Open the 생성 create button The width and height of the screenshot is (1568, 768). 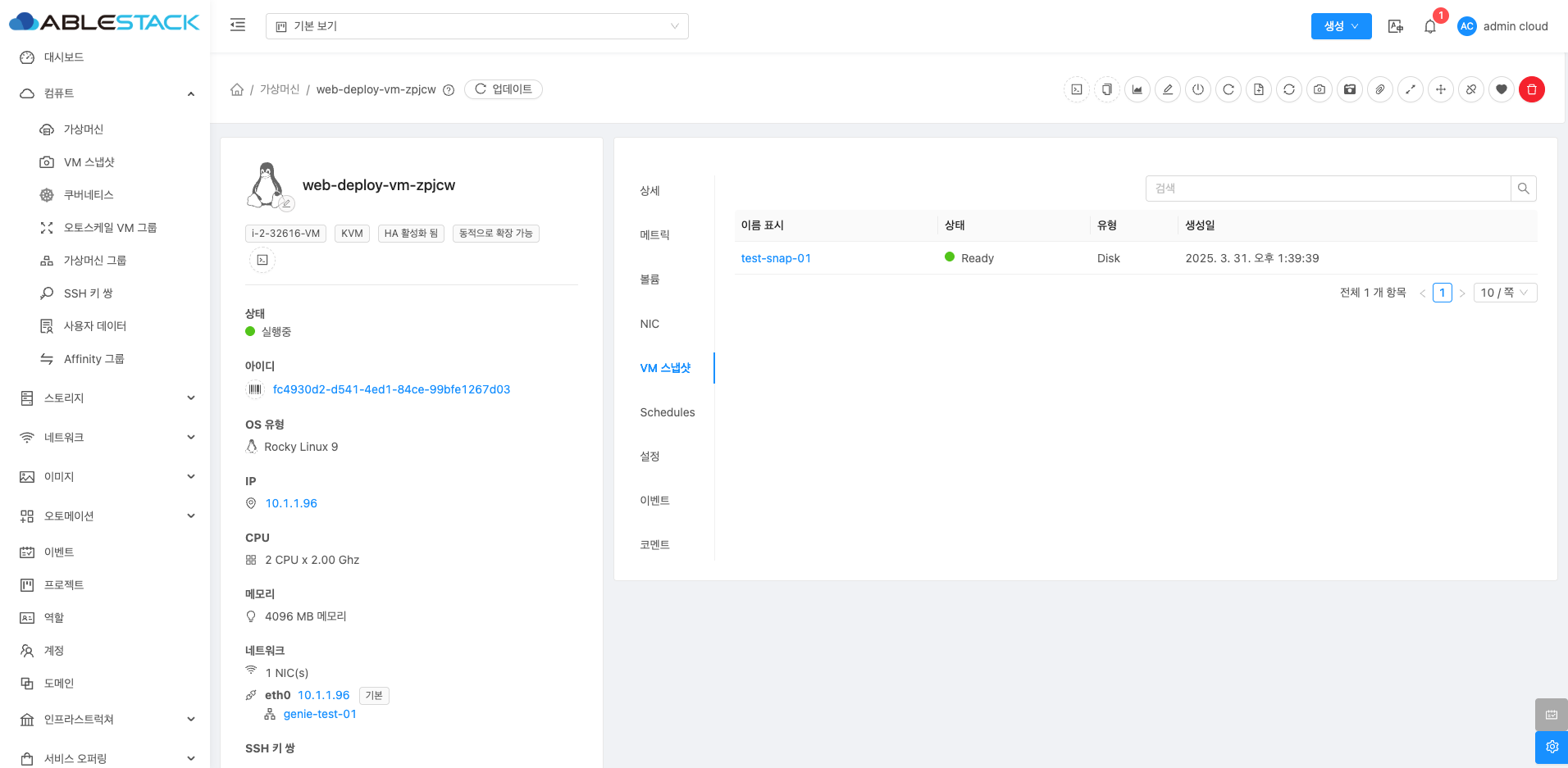point(1341,26)
